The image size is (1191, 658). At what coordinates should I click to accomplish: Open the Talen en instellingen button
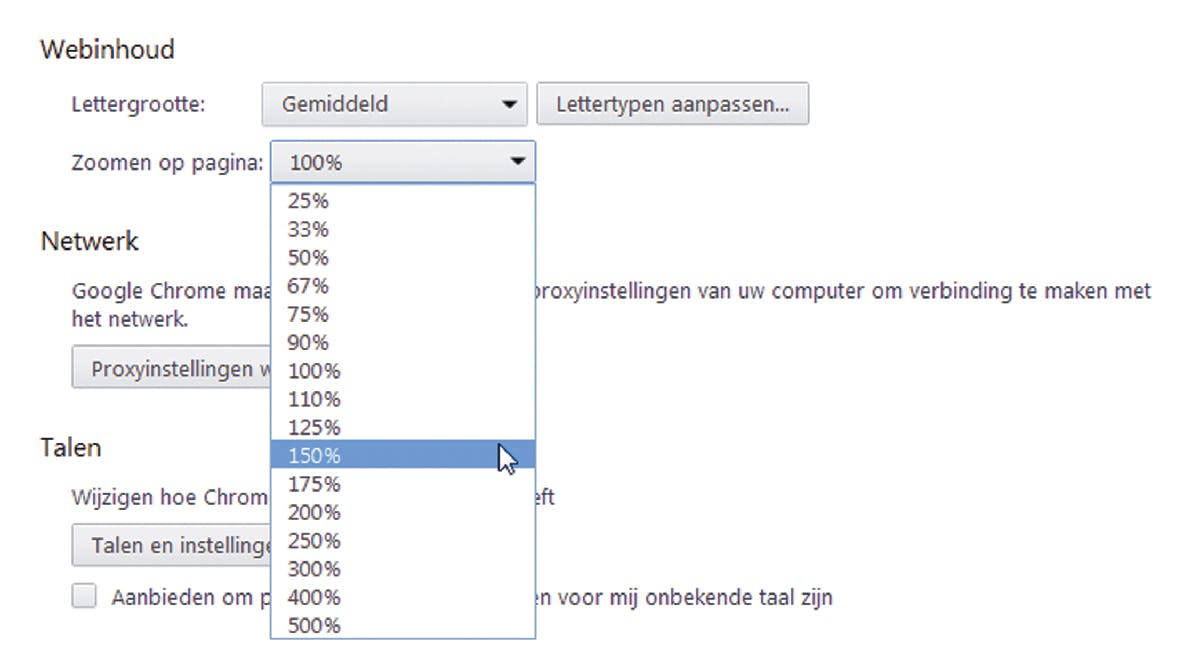(171, 546)
